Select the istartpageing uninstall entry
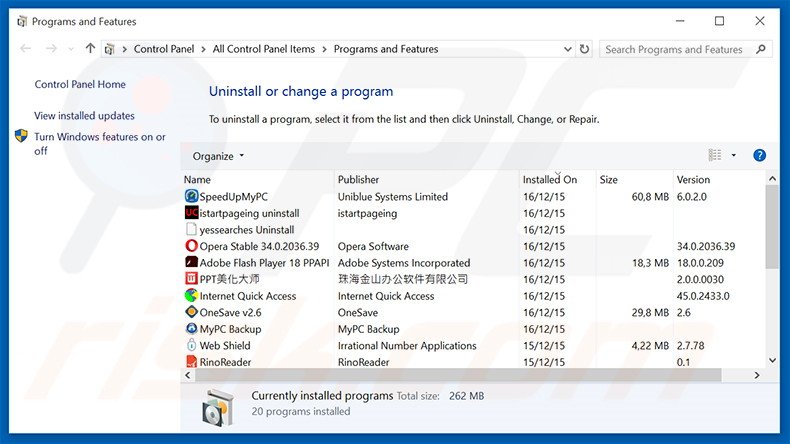 pyautogui.click(x=249, y=213)
